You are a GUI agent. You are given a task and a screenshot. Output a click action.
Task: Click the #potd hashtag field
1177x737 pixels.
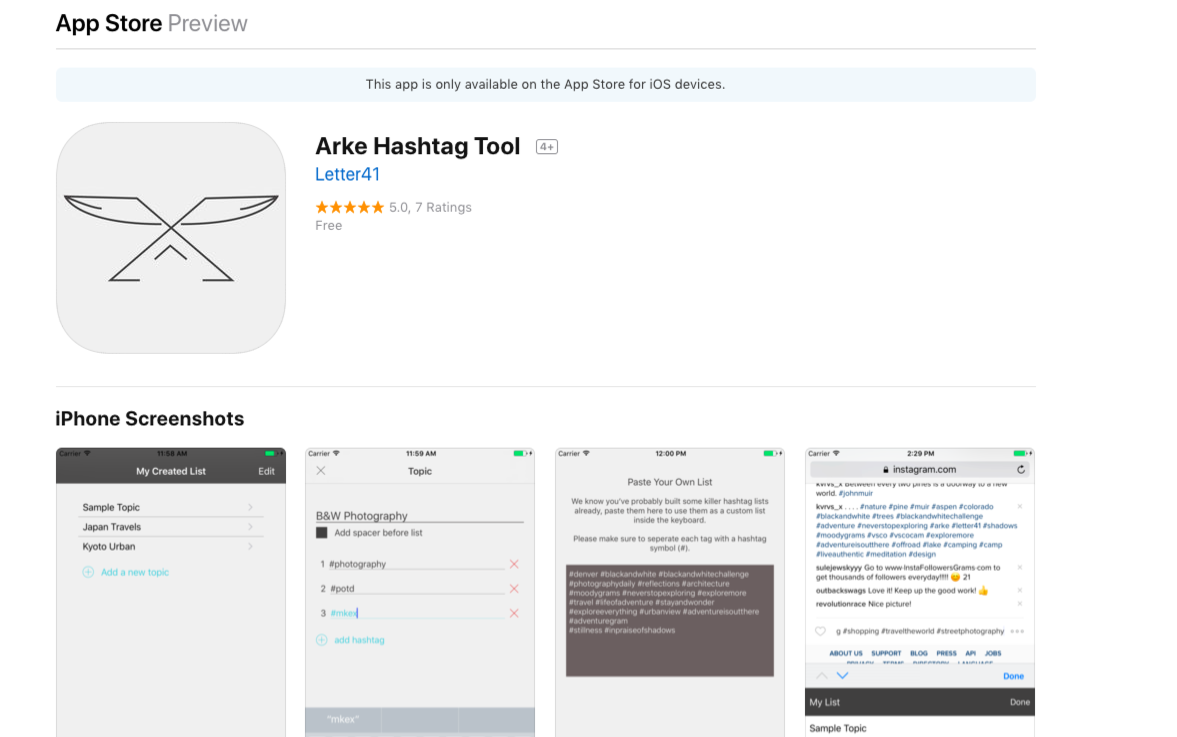point(417,588)
